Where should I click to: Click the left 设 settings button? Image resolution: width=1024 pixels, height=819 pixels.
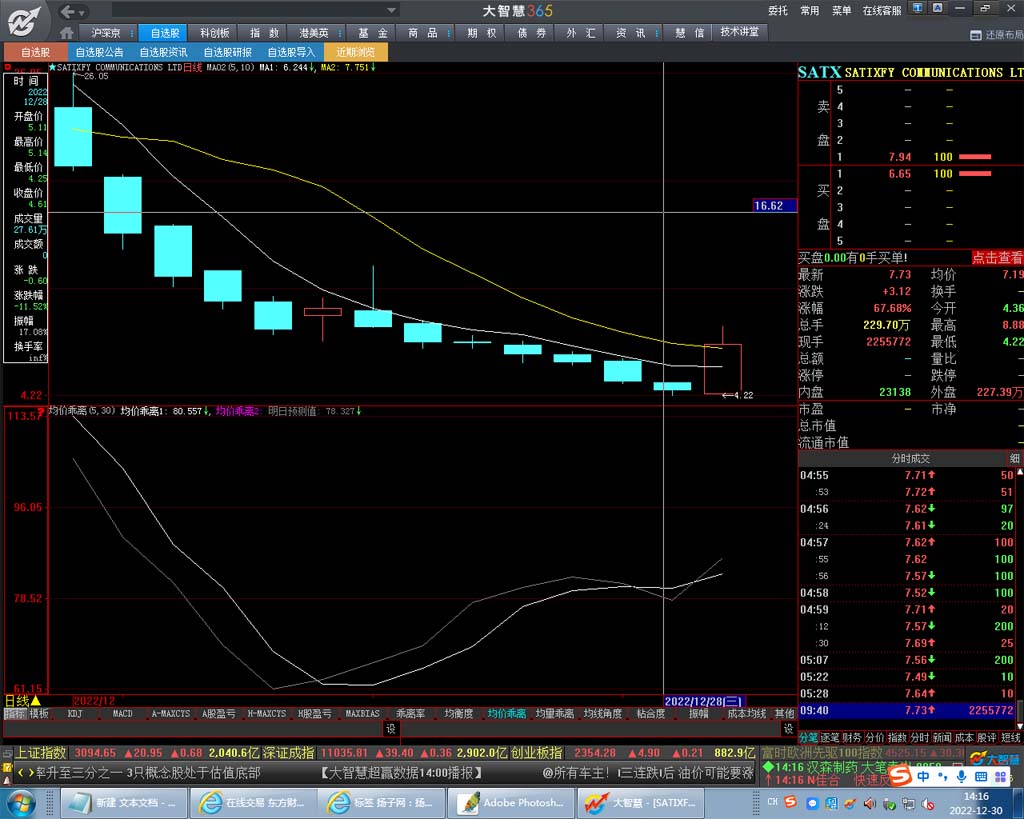click(x=391, y=729)
